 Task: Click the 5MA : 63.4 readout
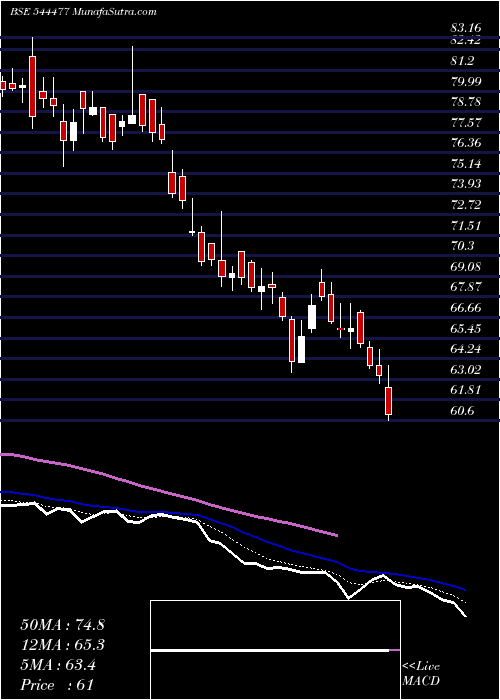tap(58, 665)
